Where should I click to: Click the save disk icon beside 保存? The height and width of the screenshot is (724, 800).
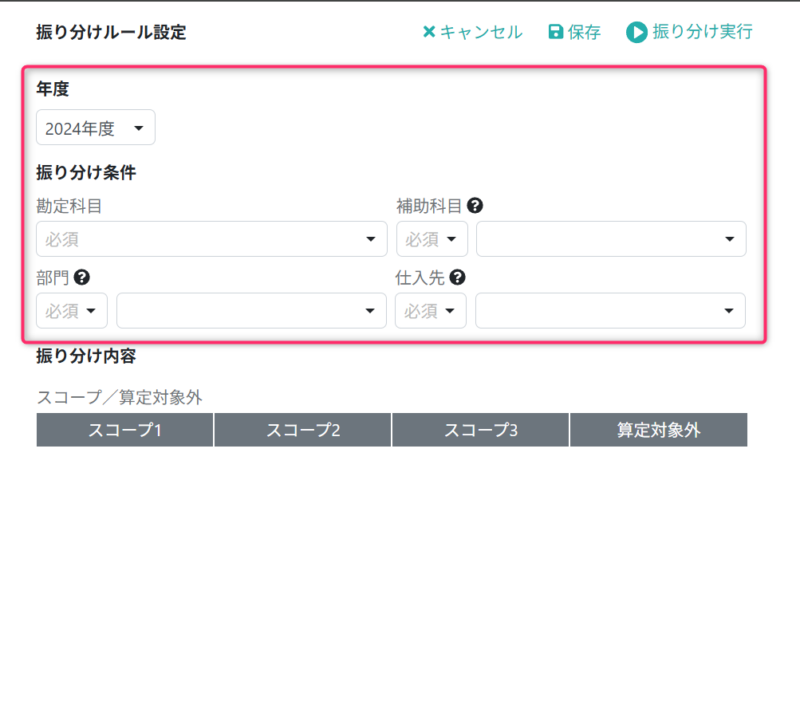554,31
